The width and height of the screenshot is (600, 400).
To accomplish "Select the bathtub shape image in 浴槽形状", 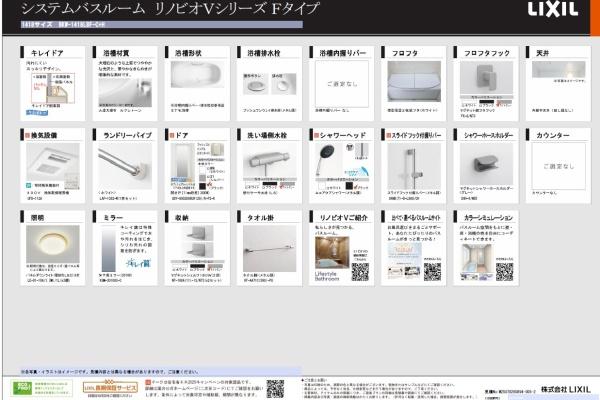I will pos(197,74).
